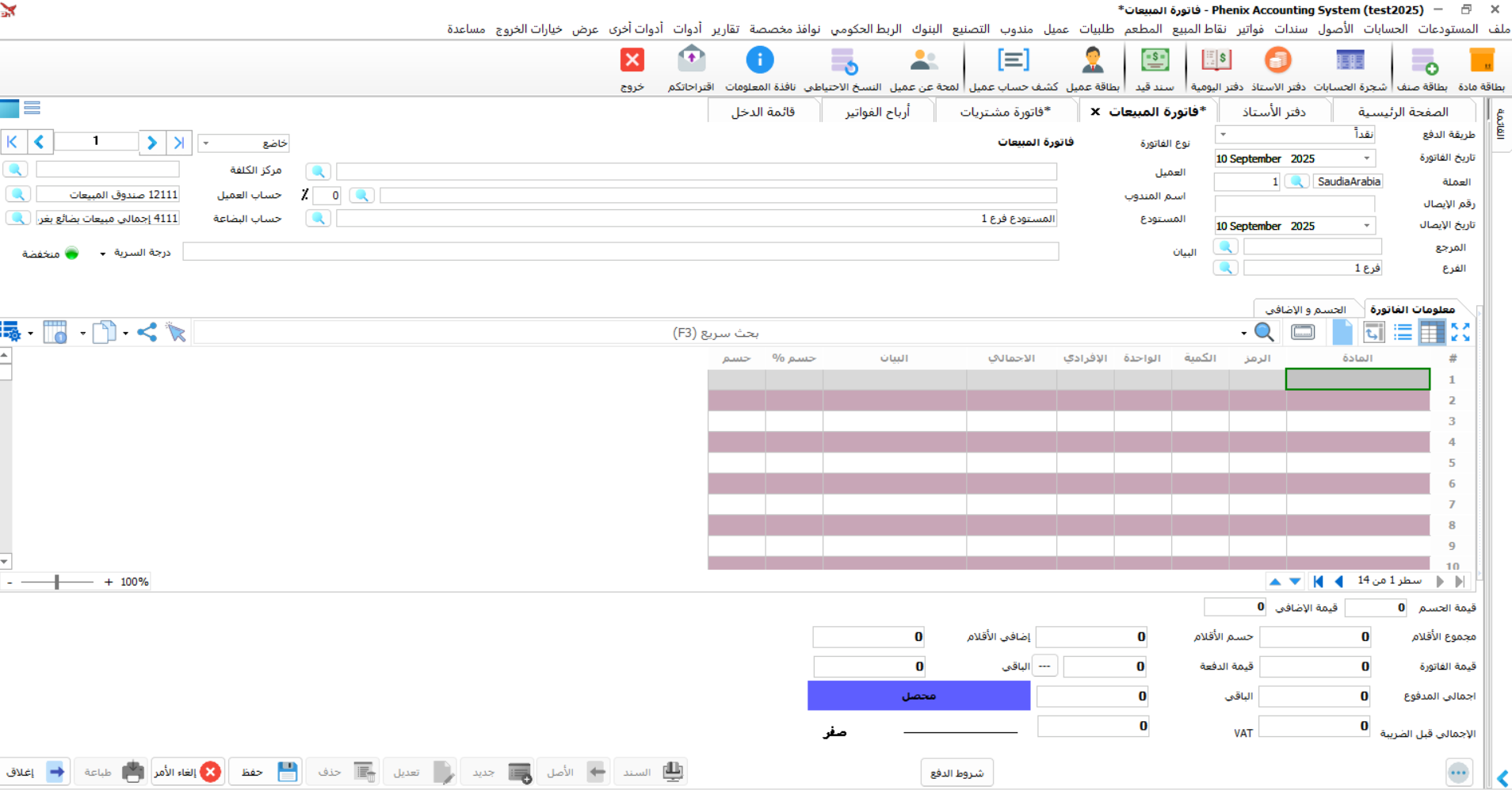1512x790 pixels.
Task: Open كشف حساب عميل statement icon
Action: [x=1013, y=62]
